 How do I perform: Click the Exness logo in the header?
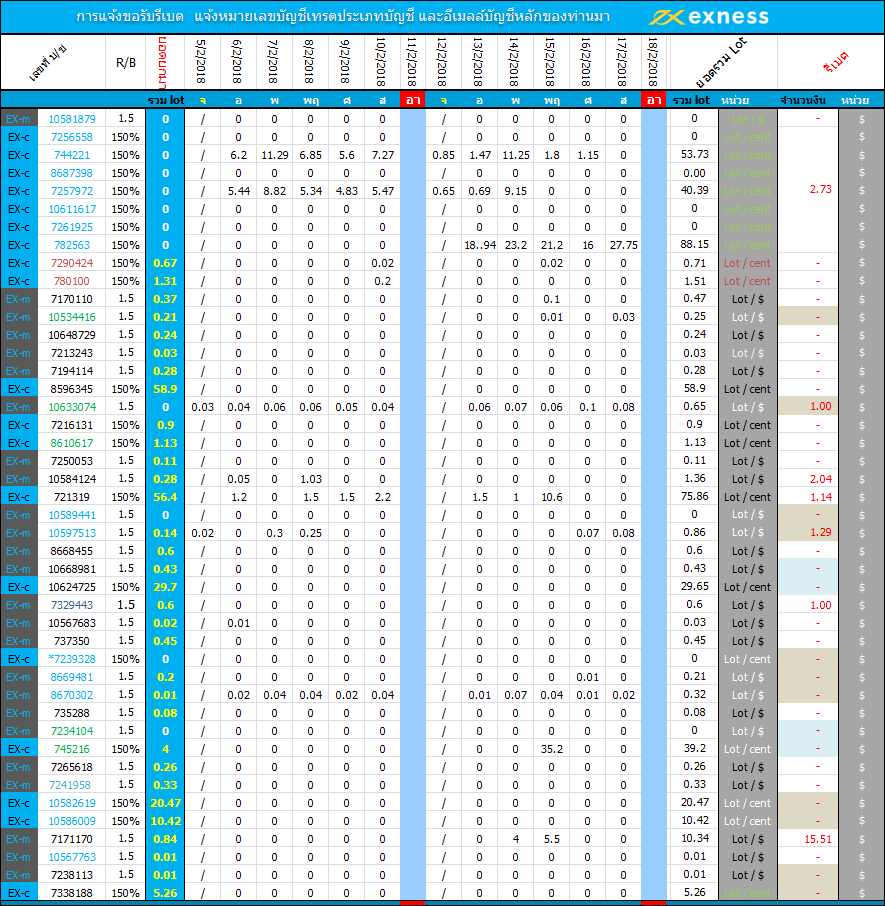(x=709, y=17)
